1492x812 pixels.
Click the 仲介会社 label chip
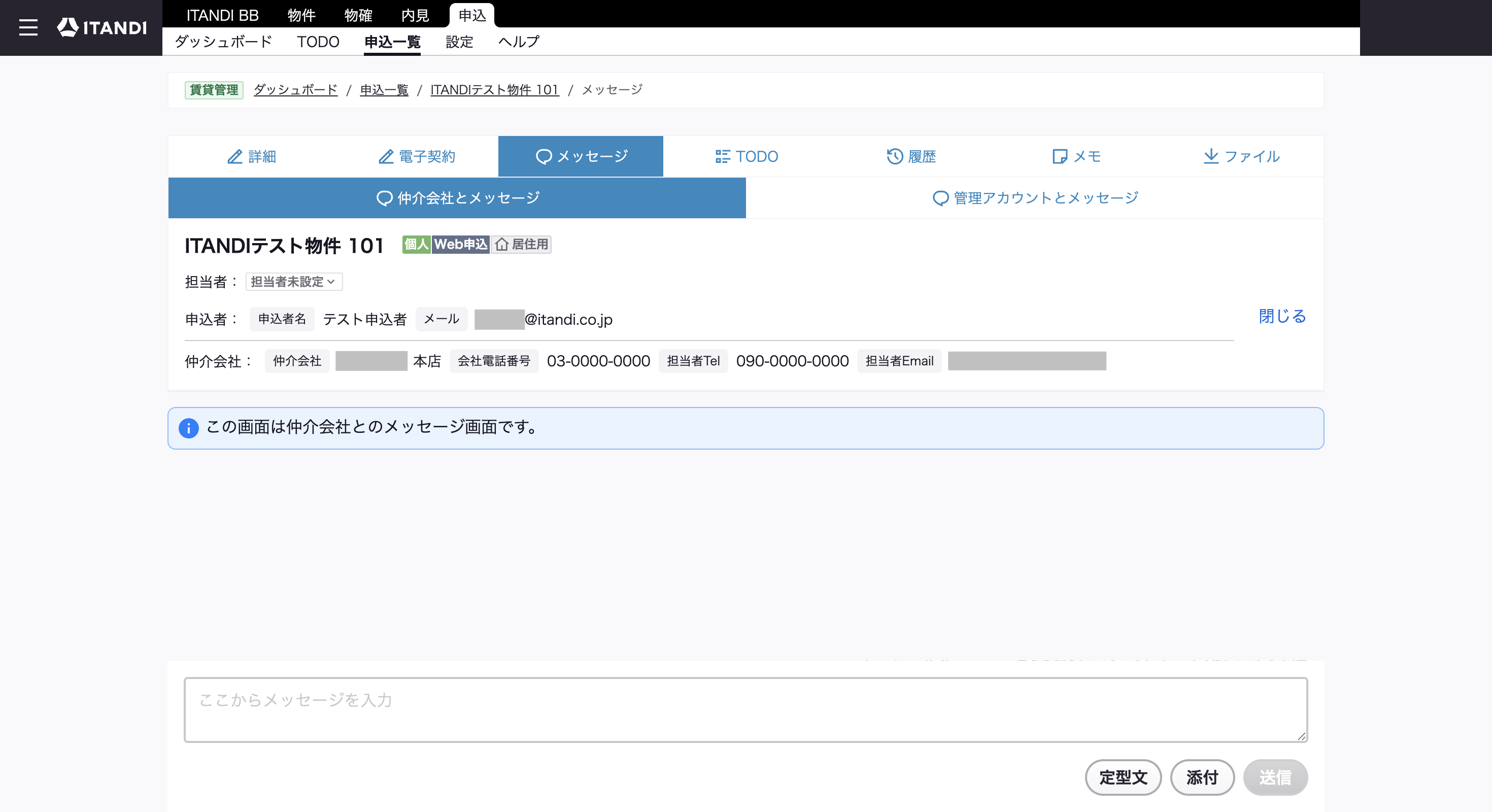[297, 361]
